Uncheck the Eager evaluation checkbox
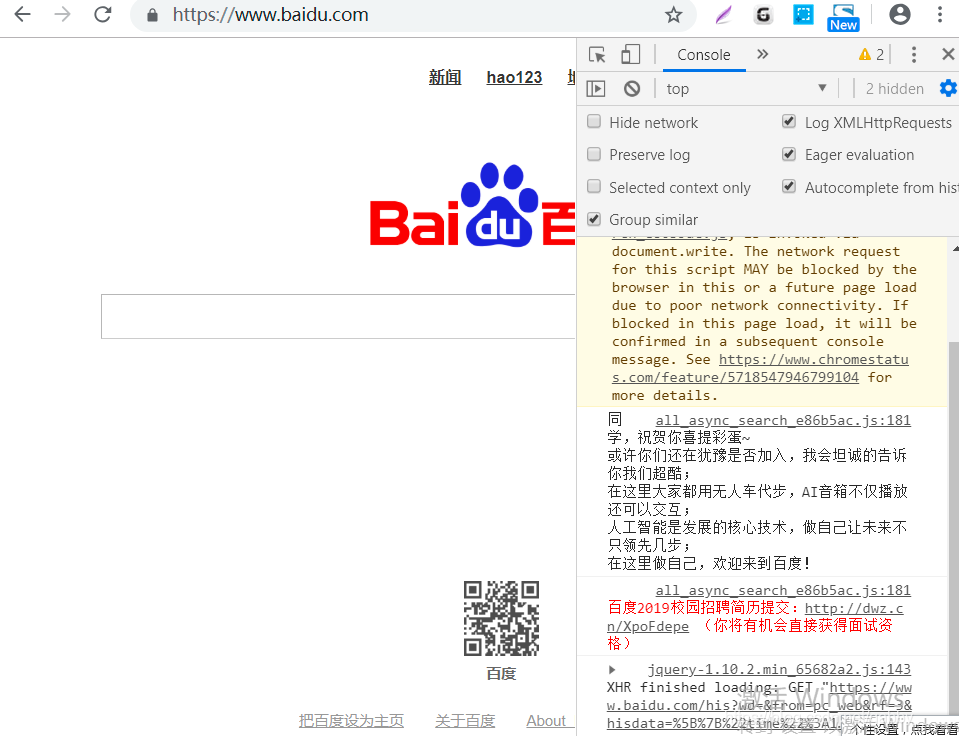 pos(789,154)
